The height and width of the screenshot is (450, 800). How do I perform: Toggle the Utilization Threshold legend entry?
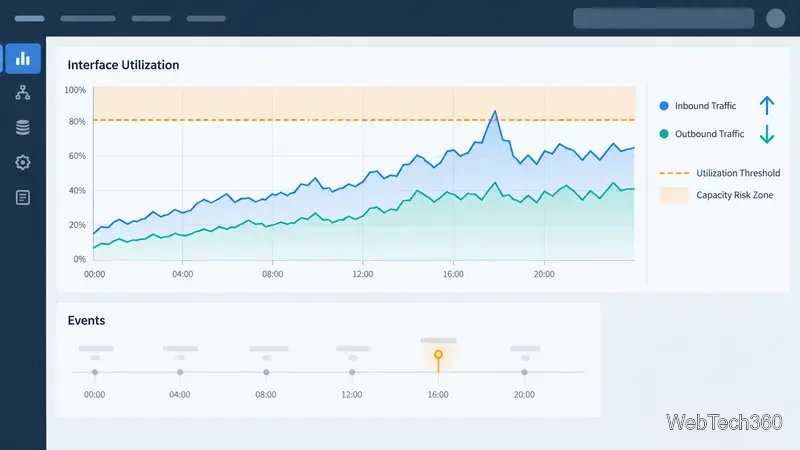pyautogui.click(x=719, y=173)
